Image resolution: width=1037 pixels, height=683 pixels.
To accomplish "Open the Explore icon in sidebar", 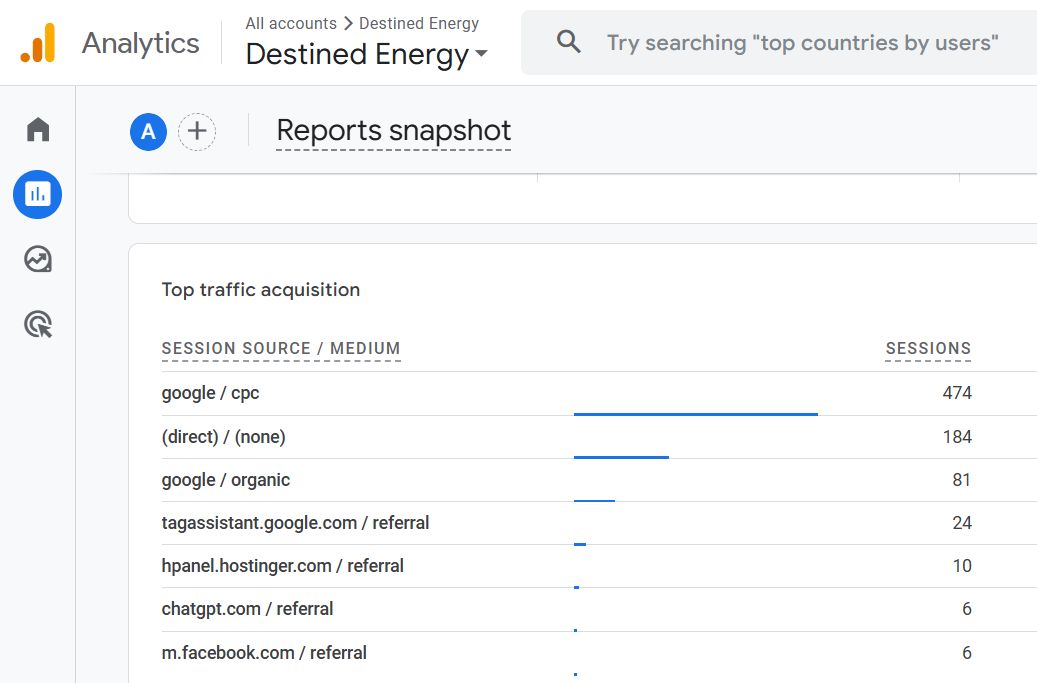I will pyautogui.click(x=38, y=259).
